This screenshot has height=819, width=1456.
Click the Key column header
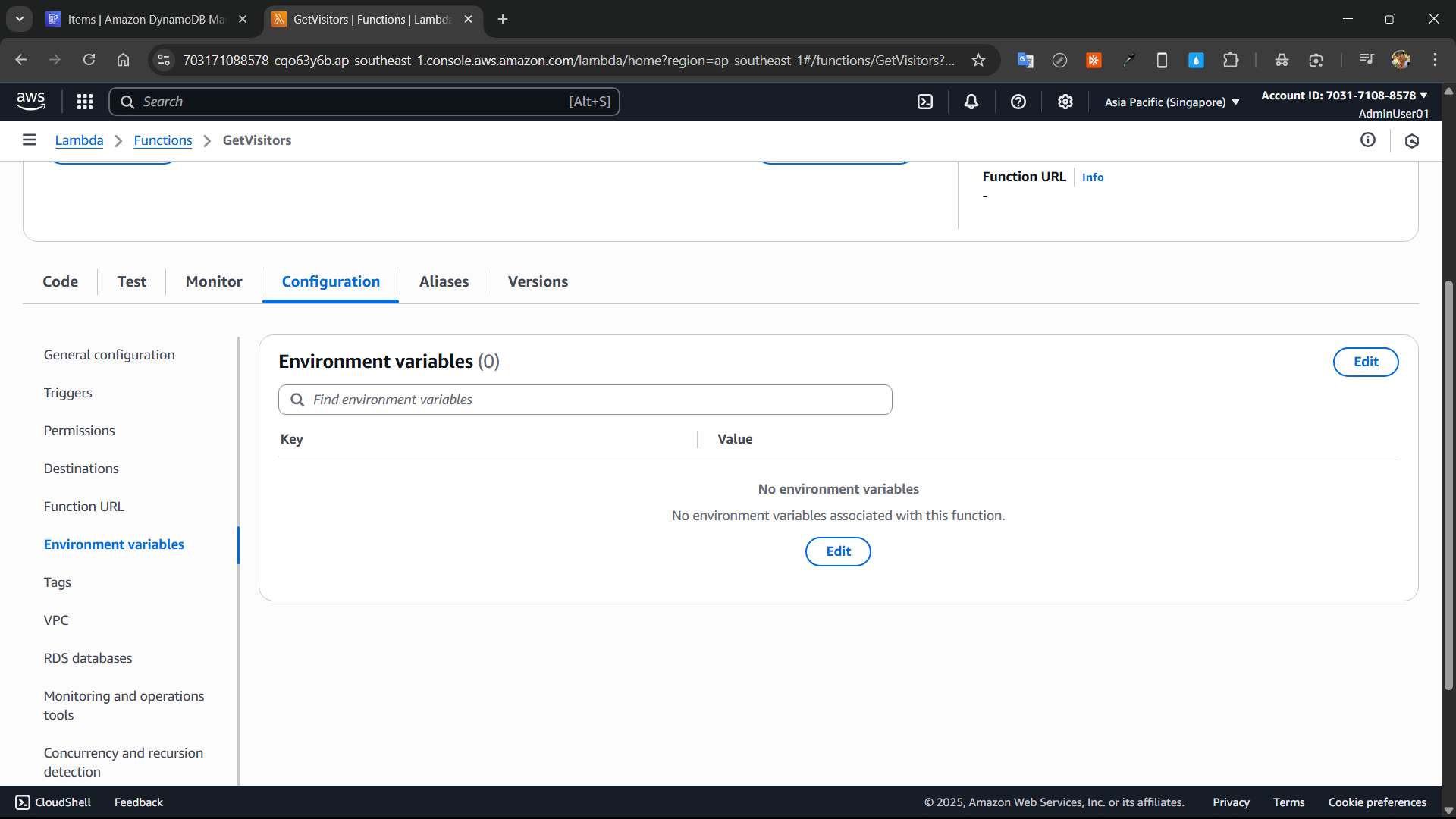(291, 439)
